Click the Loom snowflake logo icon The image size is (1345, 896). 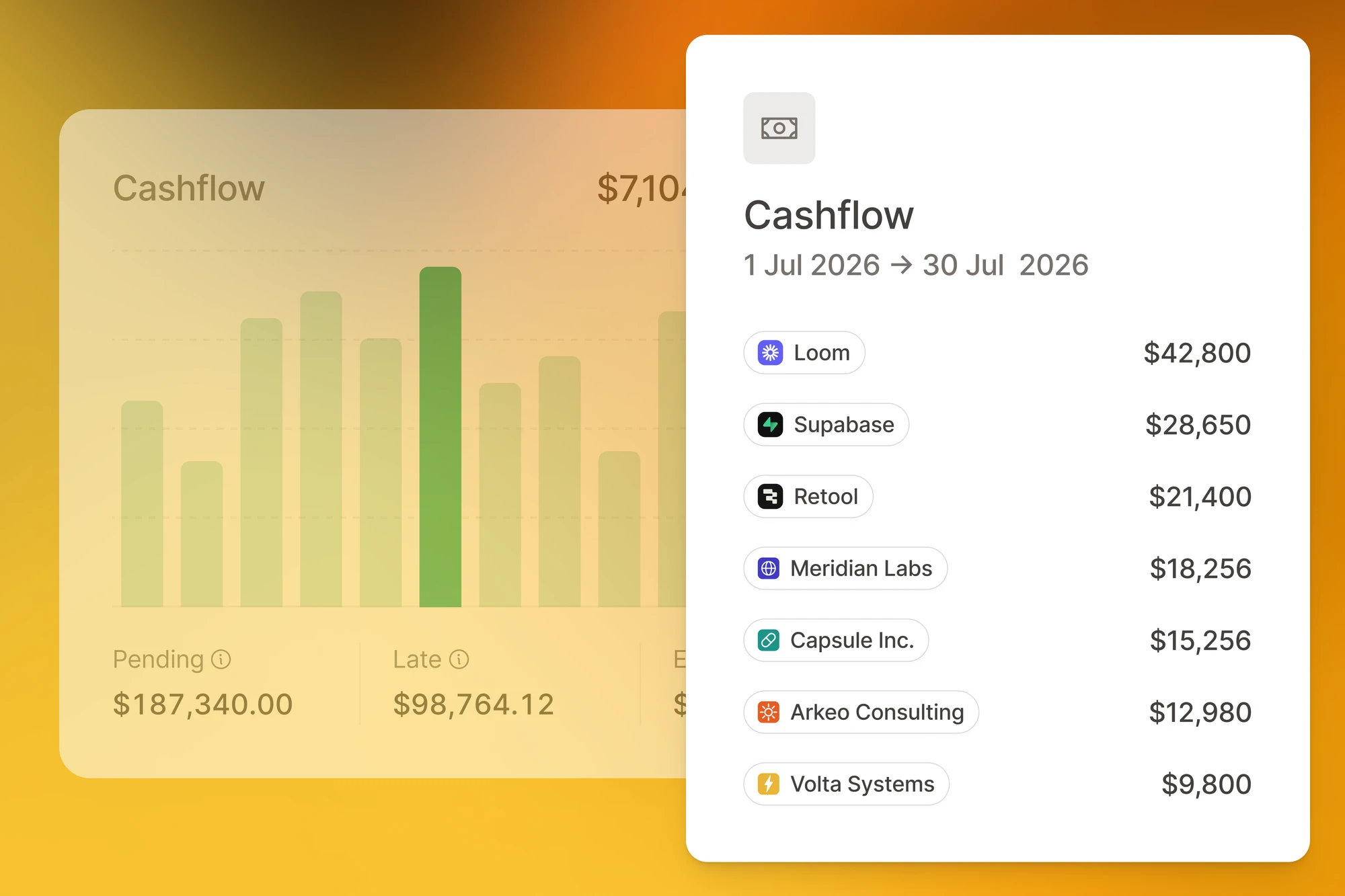point(770,353)
